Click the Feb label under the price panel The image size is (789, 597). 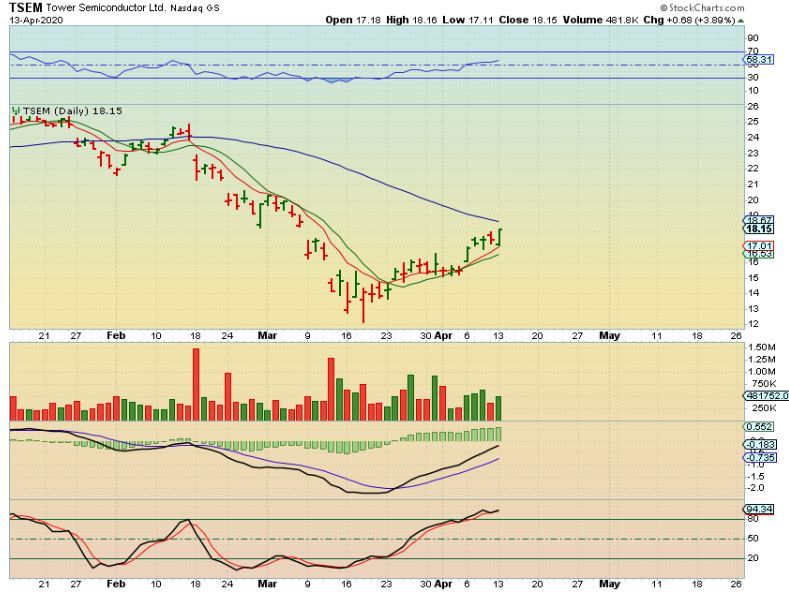(x=116, y=336)
